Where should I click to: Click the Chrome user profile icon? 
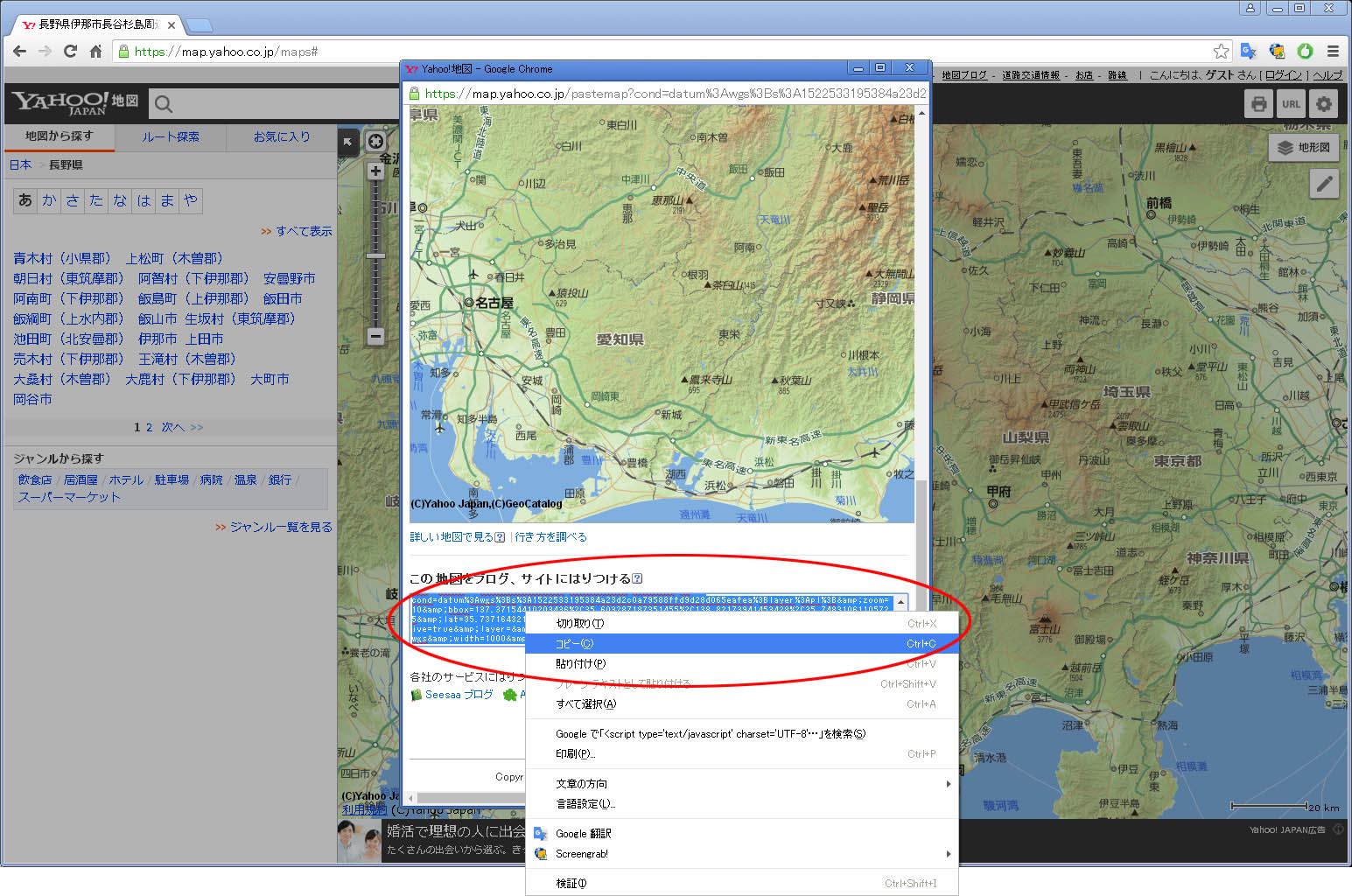point(1250,8)
